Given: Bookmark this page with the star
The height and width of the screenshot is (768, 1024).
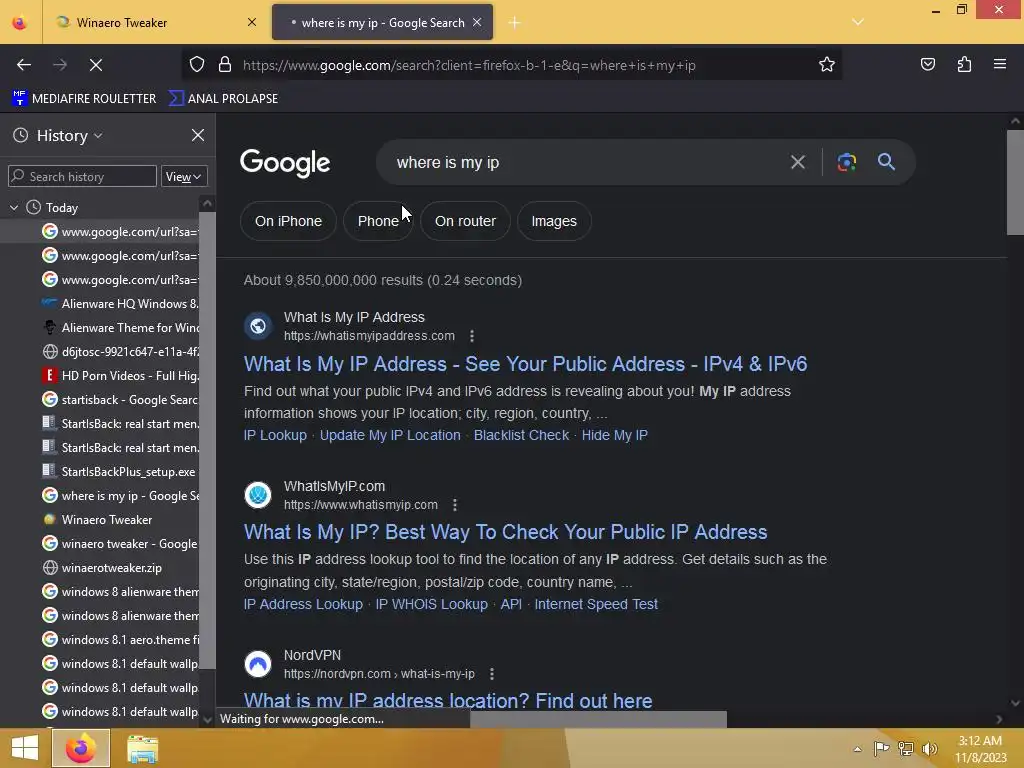Looking at the screenshot, I should click(827, 65).
